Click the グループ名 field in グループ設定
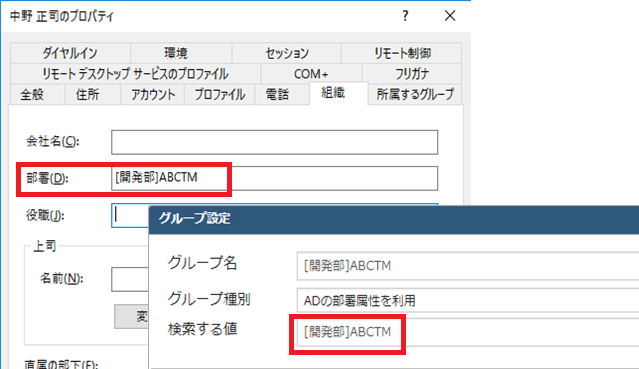The width and height of the screenshot is (639, 369). pos(468,266)
